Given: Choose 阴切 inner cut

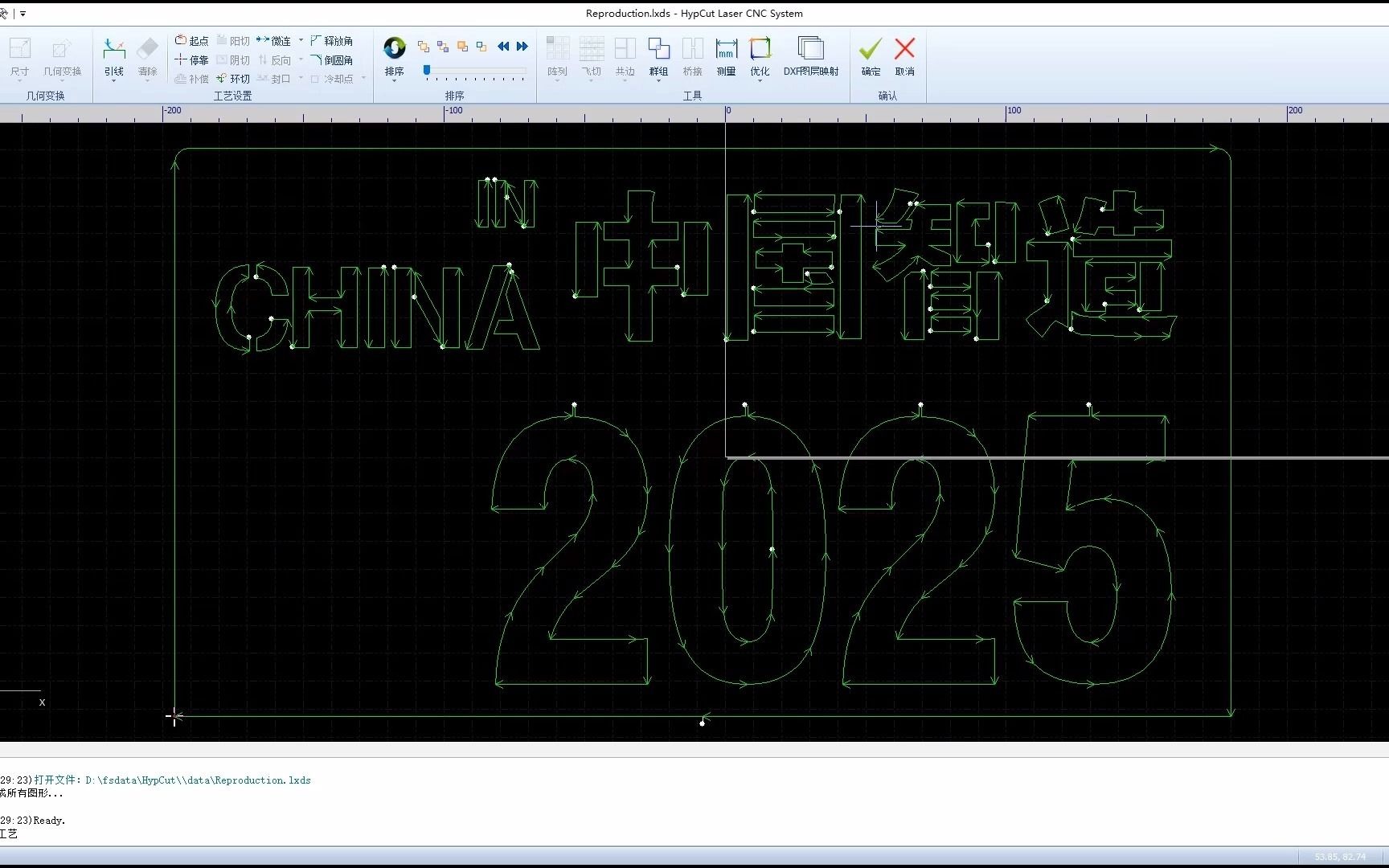Looking at the screenshot, I should click(x=233, y=59).
